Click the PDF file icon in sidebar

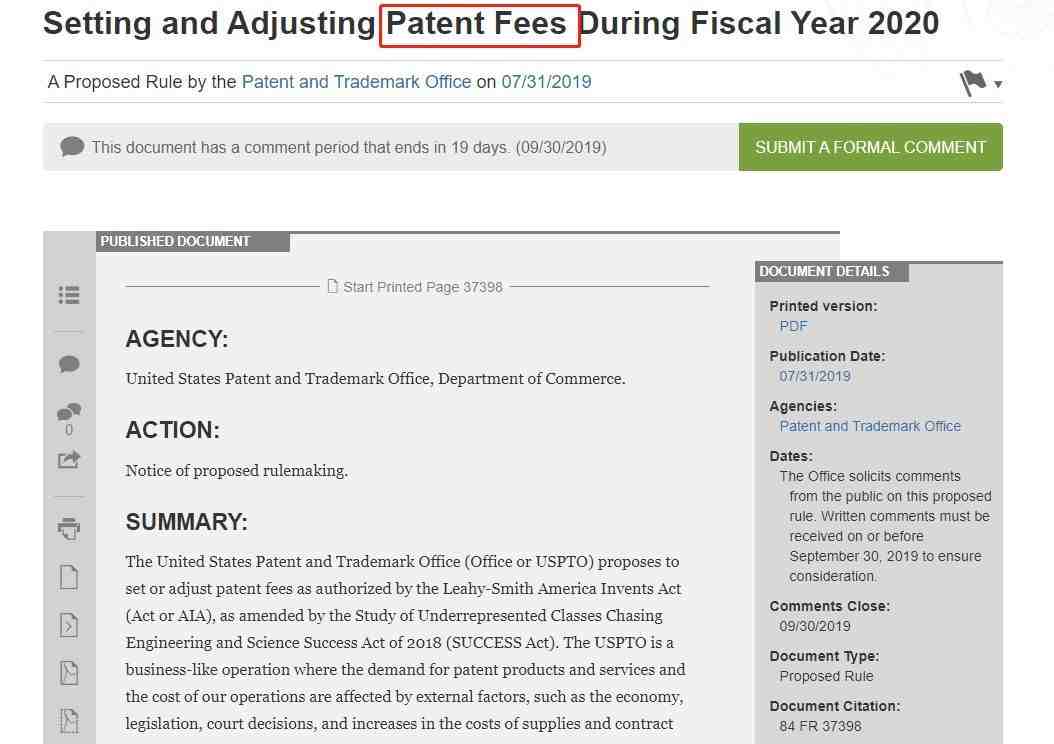pos(69,673)
